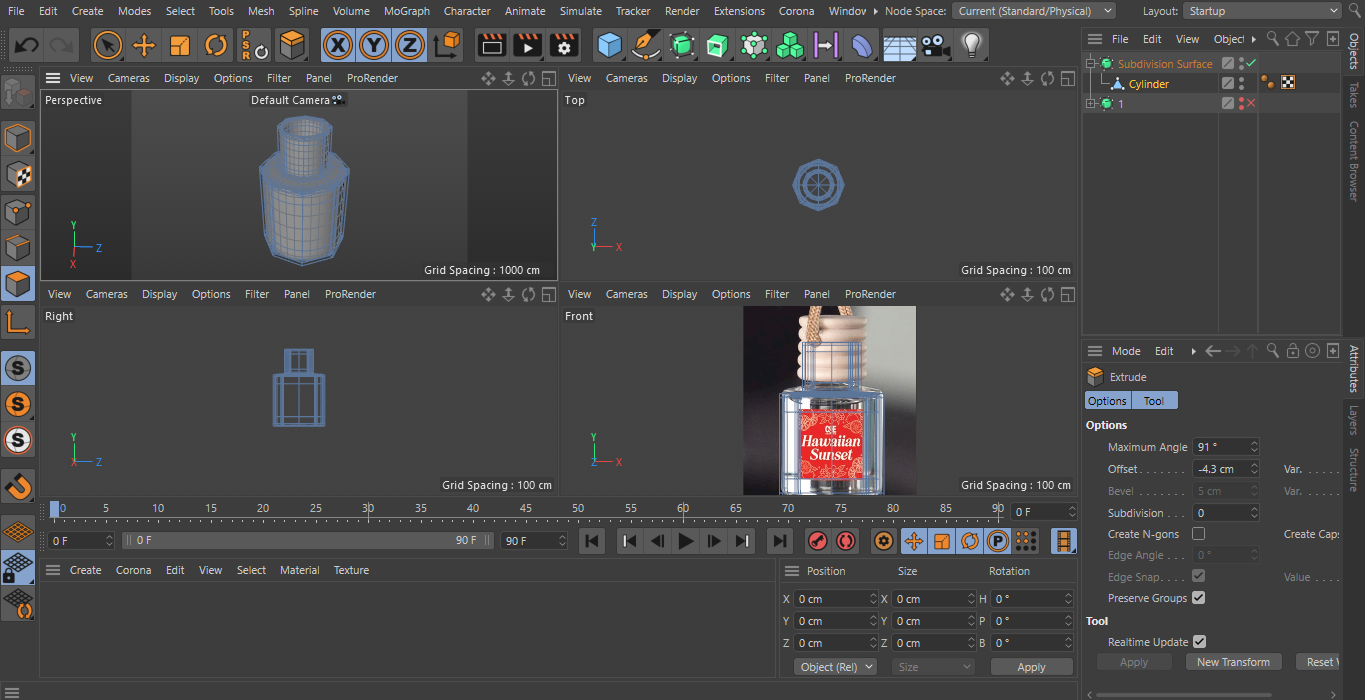Toggle the Y axis lock
This screenshot has width=1365, height=700.
374,45
